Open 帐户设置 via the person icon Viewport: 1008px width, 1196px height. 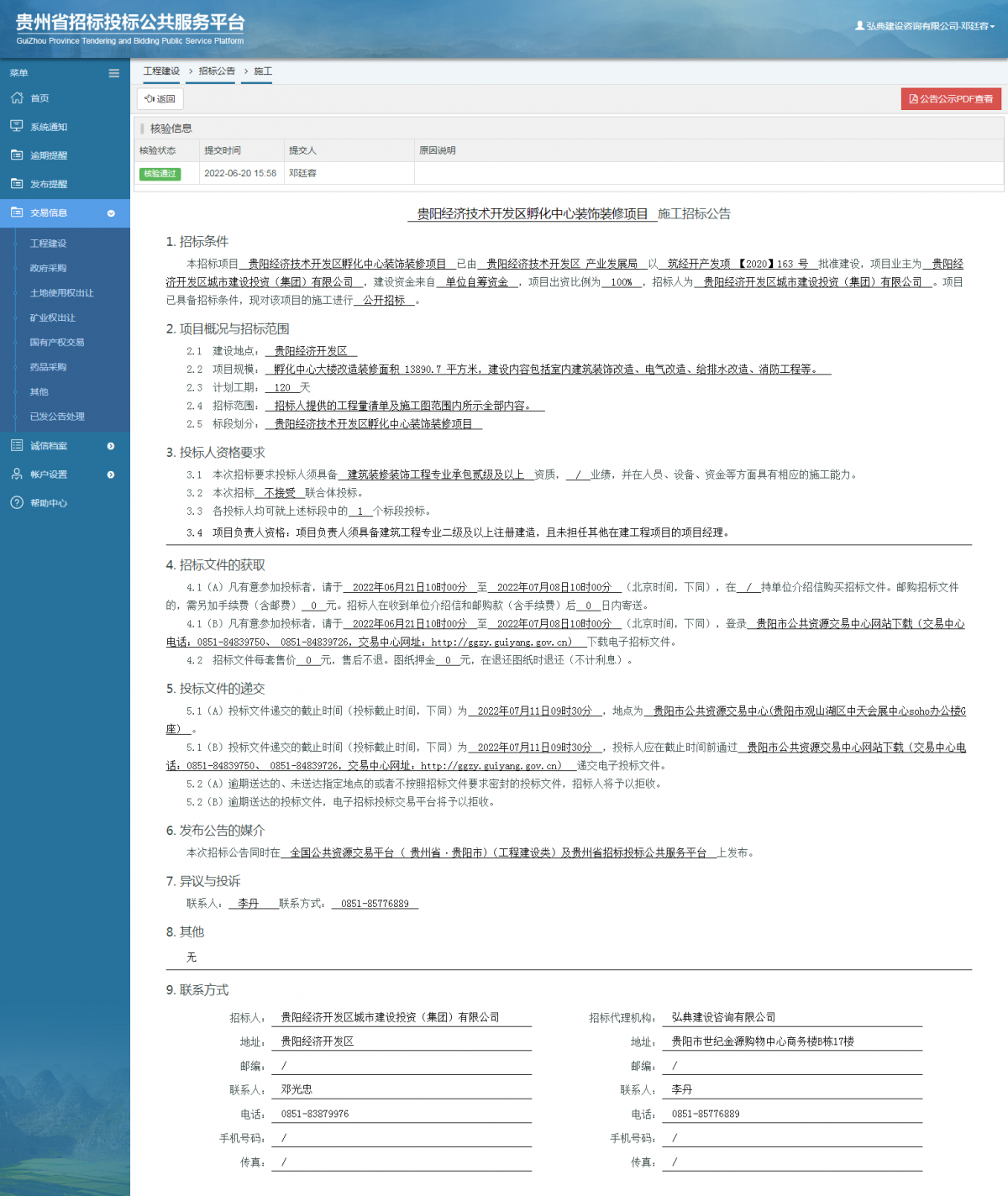tap(17, 475)
